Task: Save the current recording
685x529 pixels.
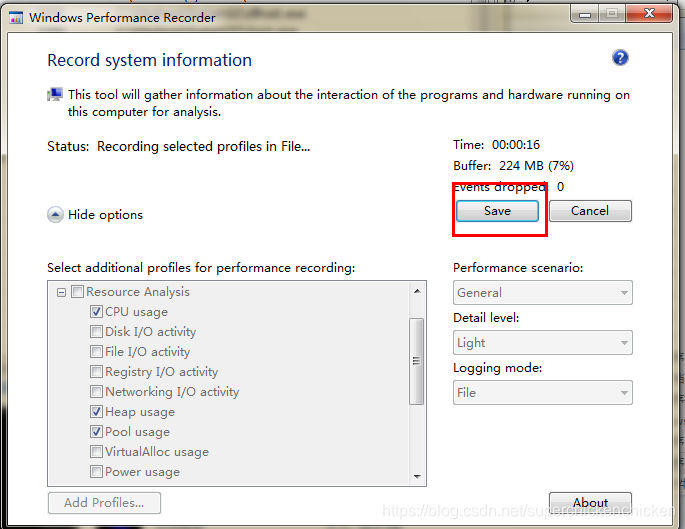Action: click(497, 211)
